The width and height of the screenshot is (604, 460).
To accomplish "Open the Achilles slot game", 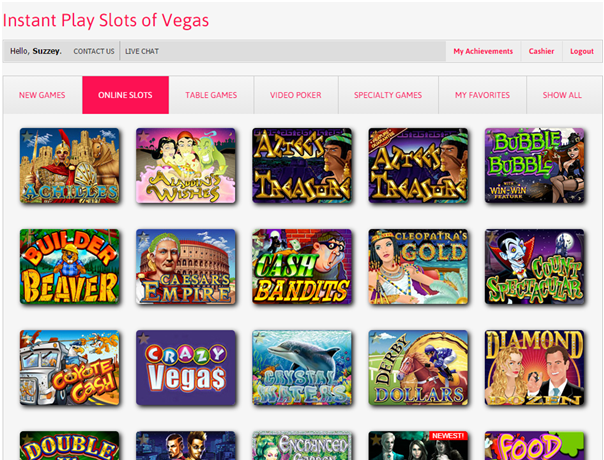I will click(70, 166).
